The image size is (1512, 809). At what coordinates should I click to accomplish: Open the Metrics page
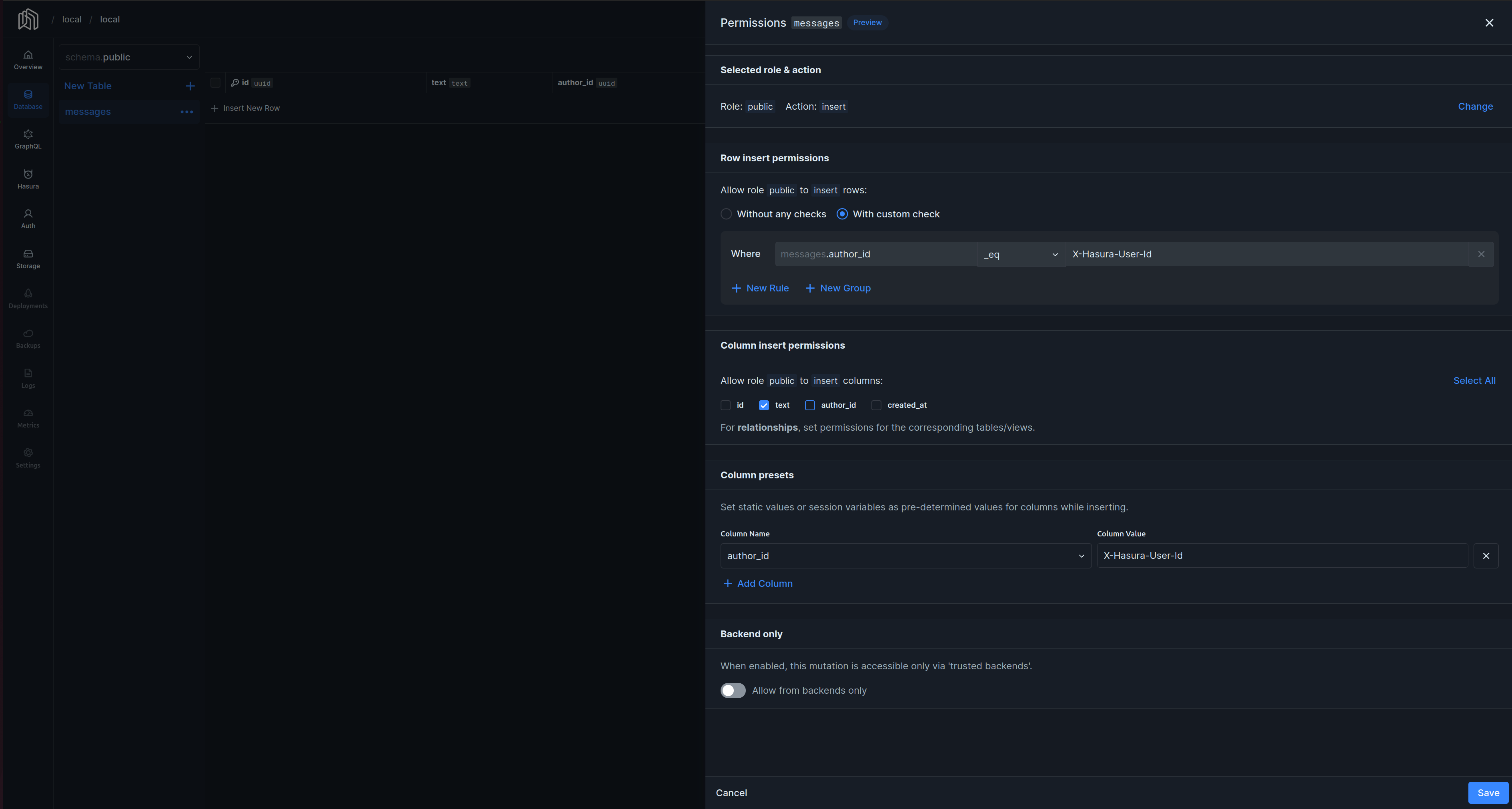point(28,418)
